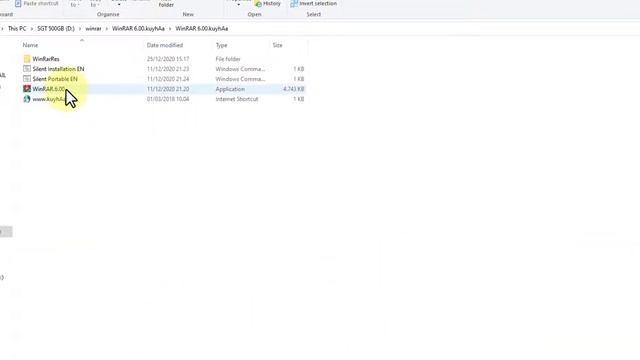This screenshot has height=360, width=640.
Task: Click the 4.743 KB size cell
Action: tap(293, 89)
